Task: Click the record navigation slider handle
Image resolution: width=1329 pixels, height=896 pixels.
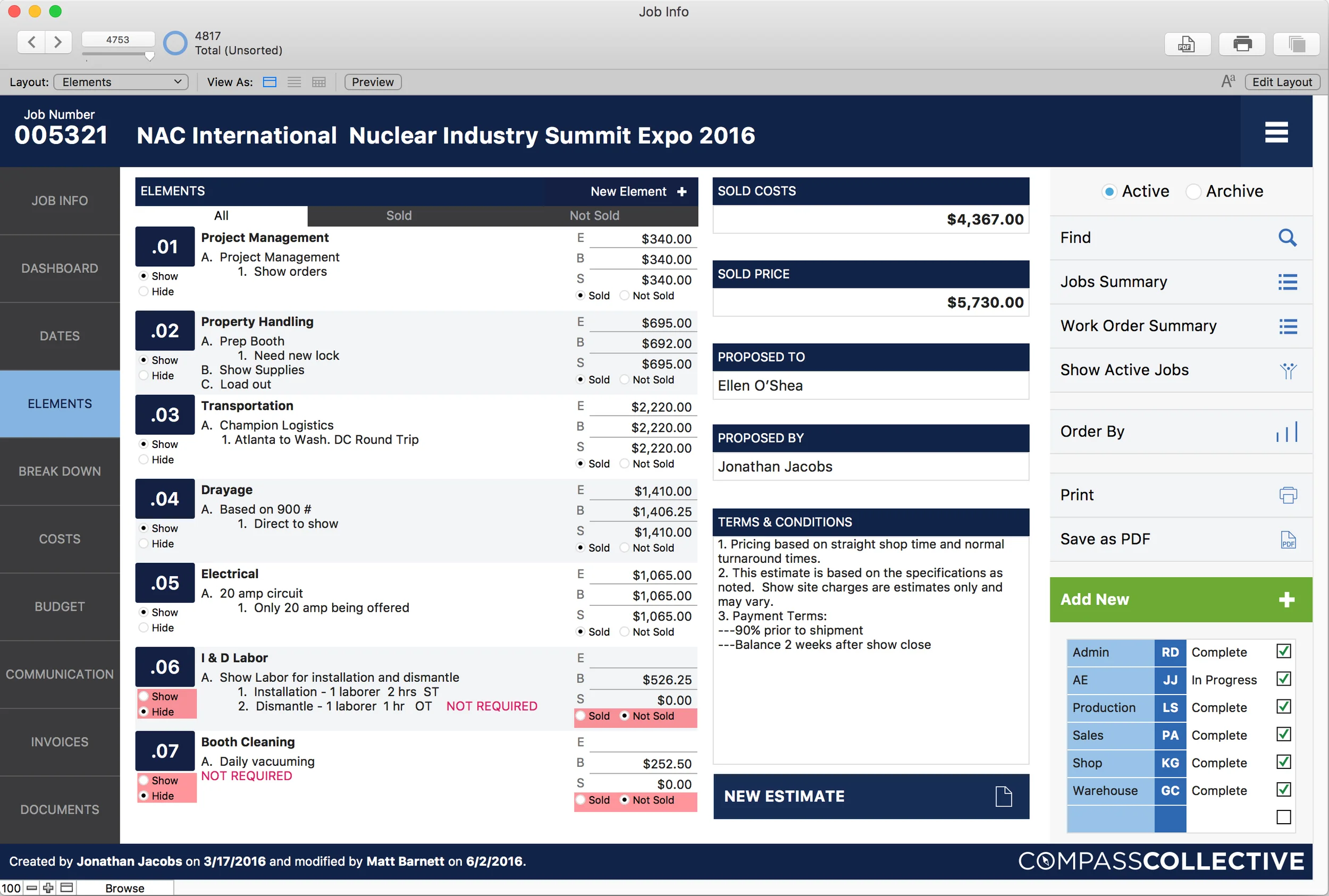Action: (149, 56)
